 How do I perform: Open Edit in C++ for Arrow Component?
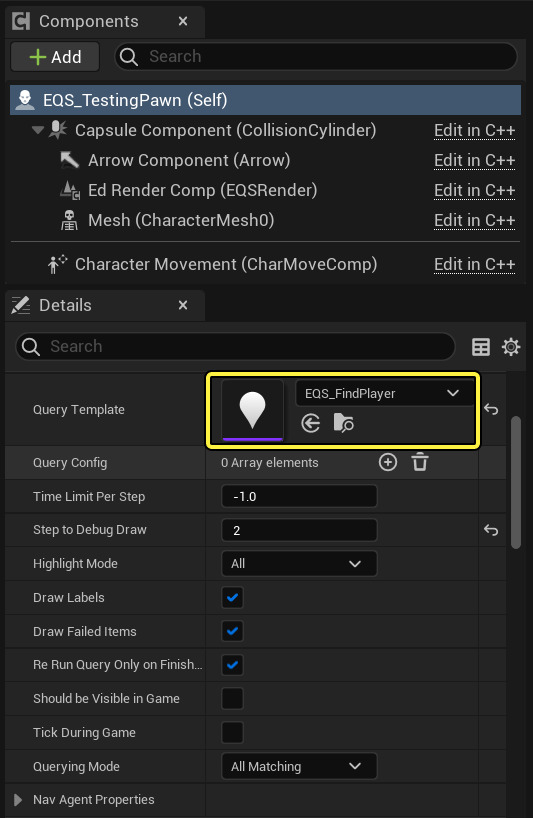[475, 160]
